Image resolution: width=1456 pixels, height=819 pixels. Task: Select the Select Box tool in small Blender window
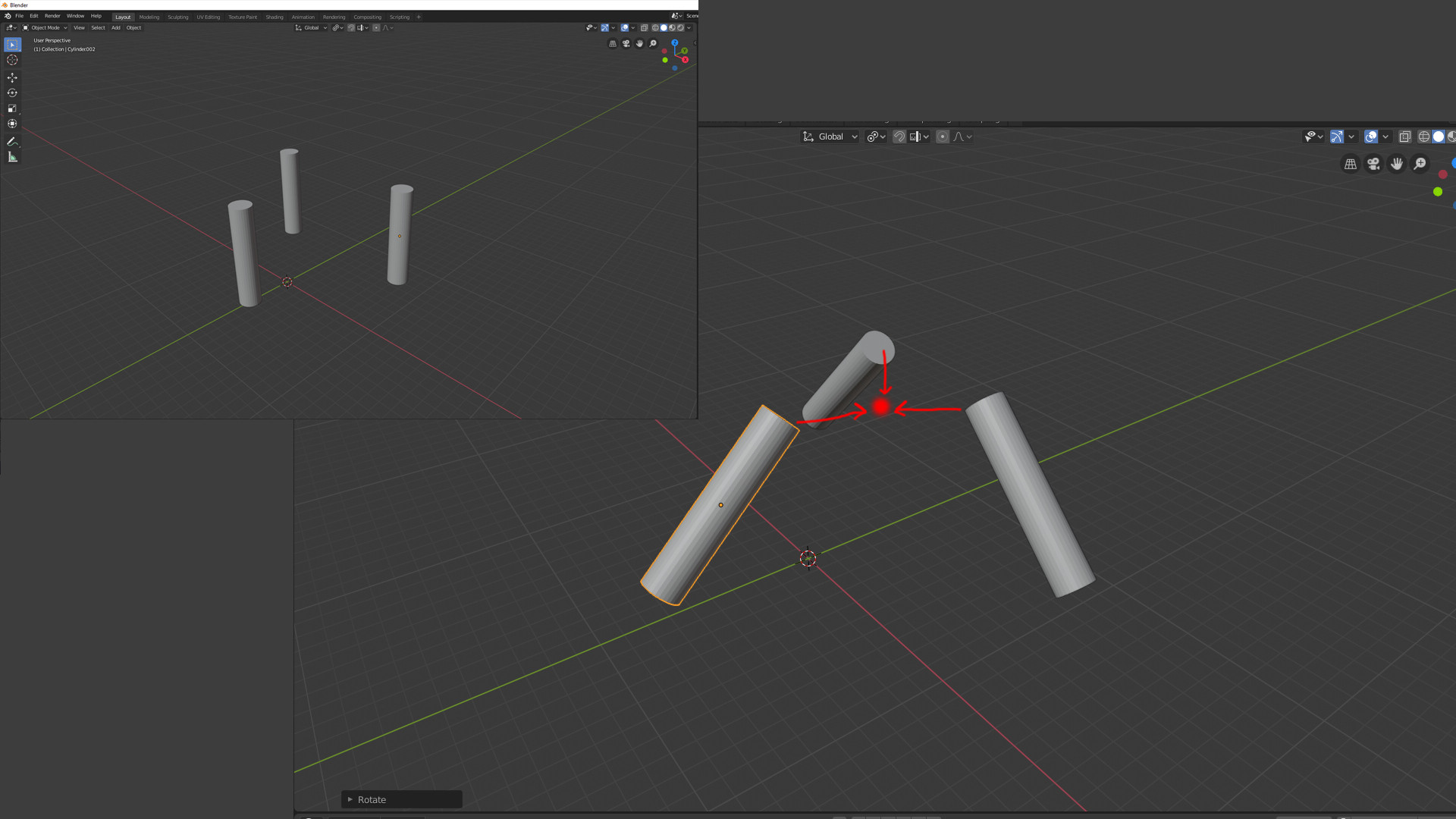pyautogui.click(x=12, y=45)
